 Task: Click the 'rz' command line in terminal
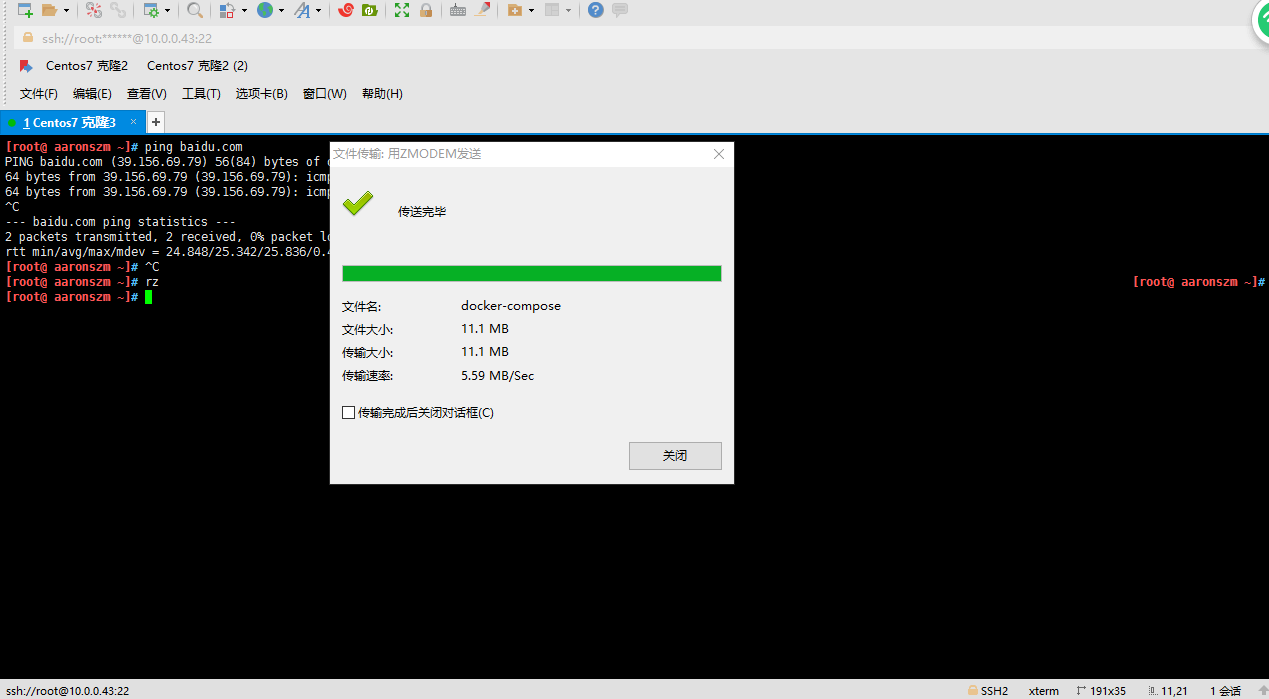click(82, 282)
